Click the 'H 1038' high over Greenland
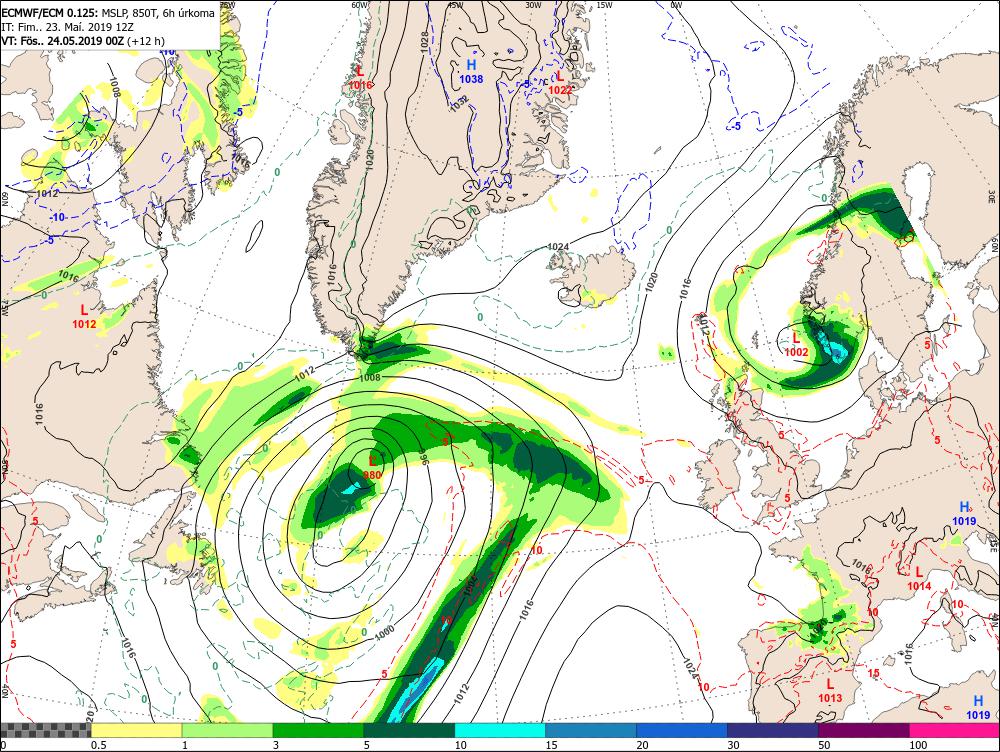This screenshot has width=1000, height=752. coord(471,71)
